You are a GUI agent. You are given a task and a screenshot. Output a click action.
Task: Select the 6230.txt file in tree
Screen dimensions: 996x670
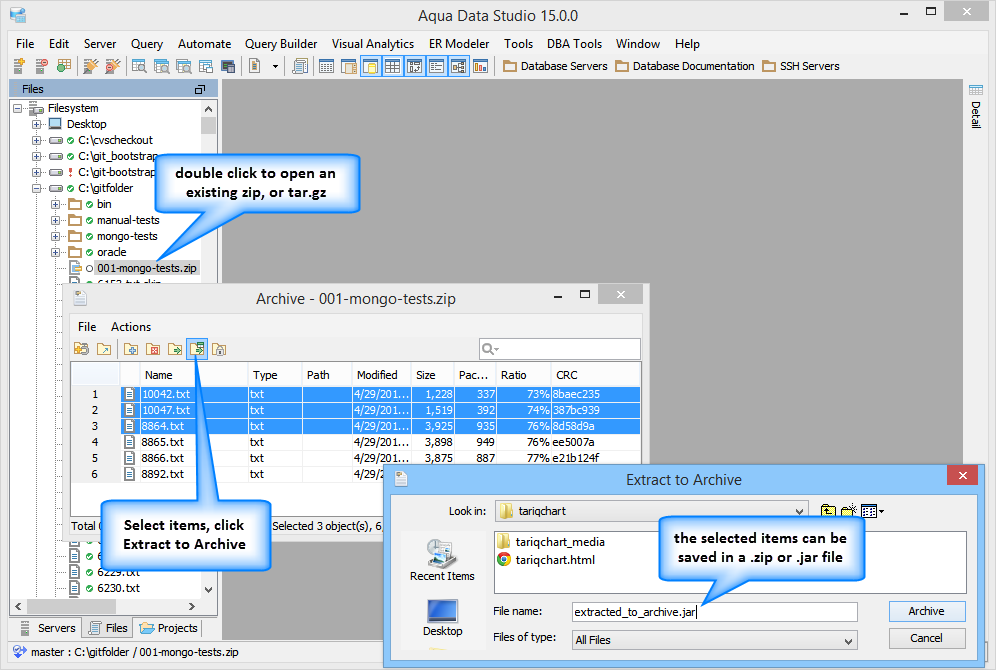[x=118, y=588]
